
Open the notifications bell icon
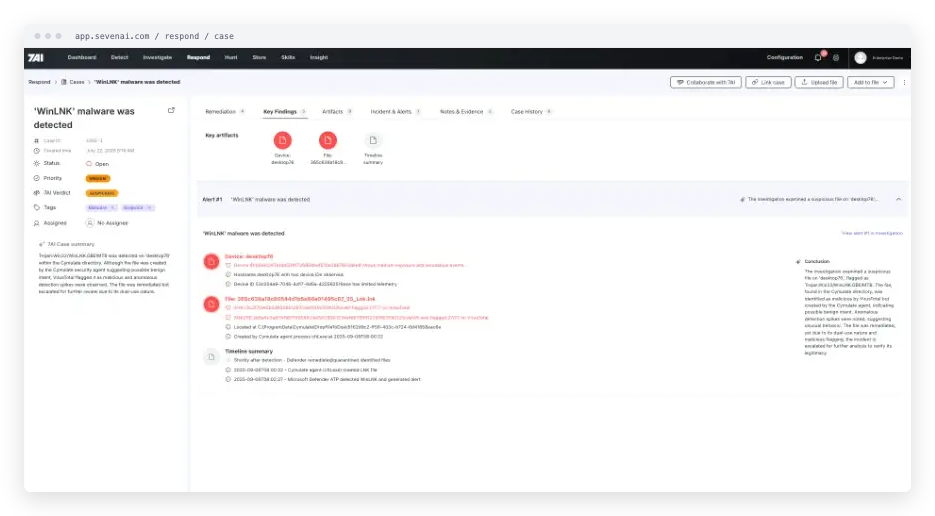(818, 57)
